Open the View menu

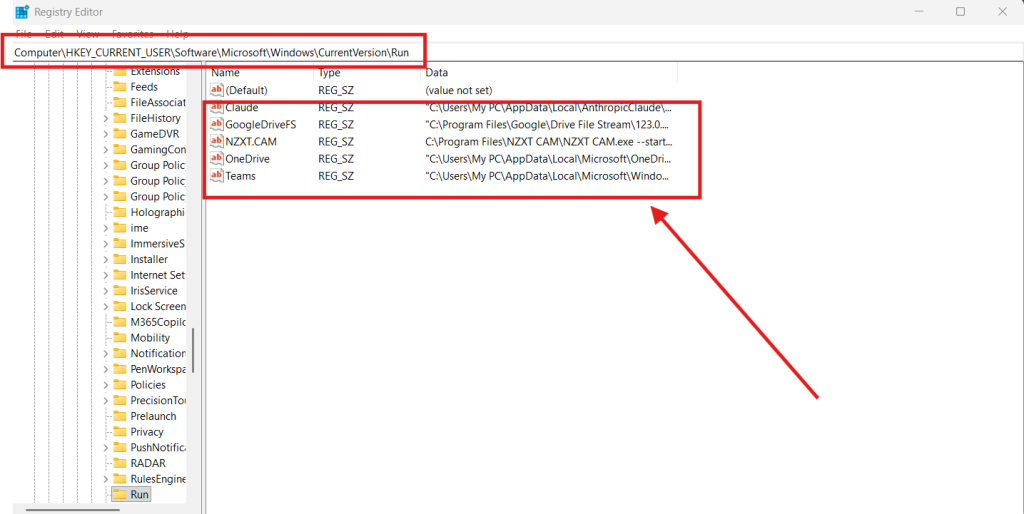click(x=88, y=33)
